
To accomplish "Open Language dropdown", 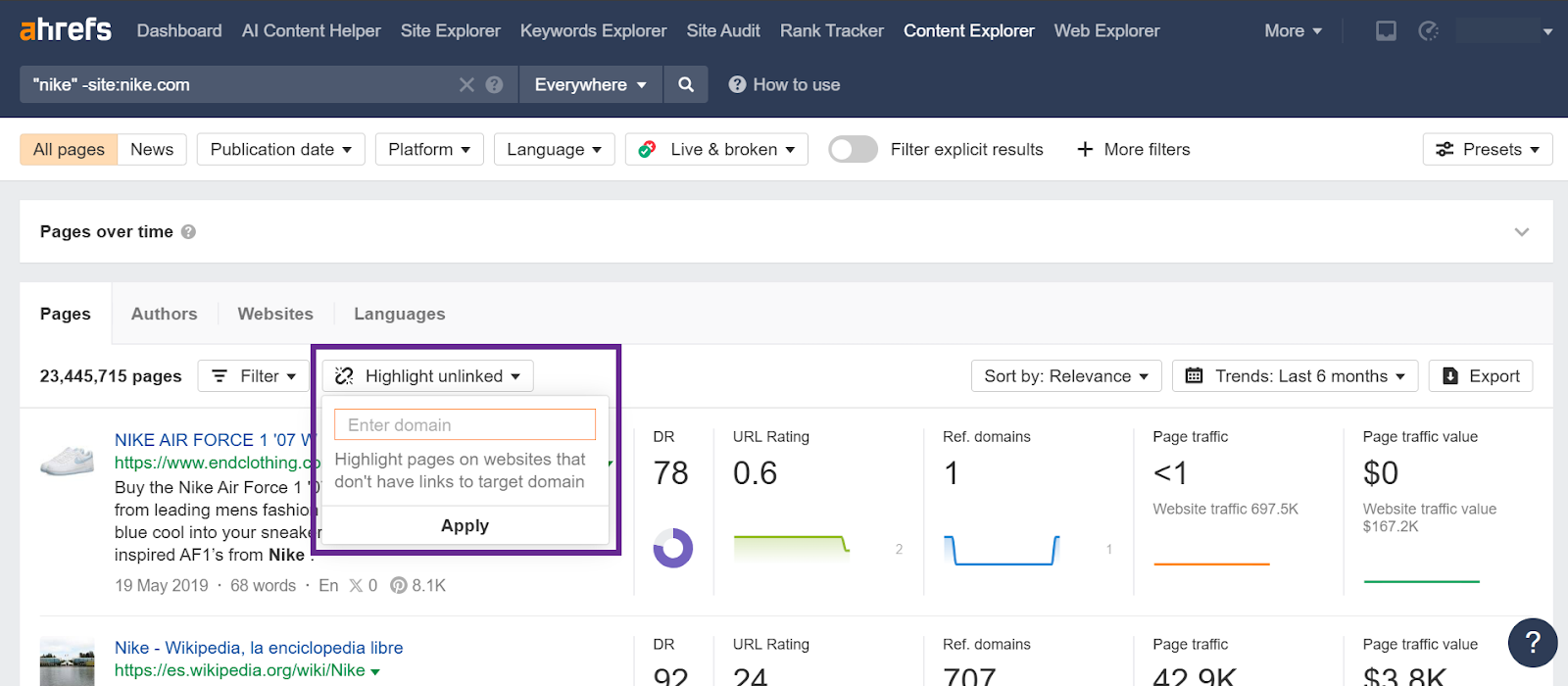I will tap(555, 149).
